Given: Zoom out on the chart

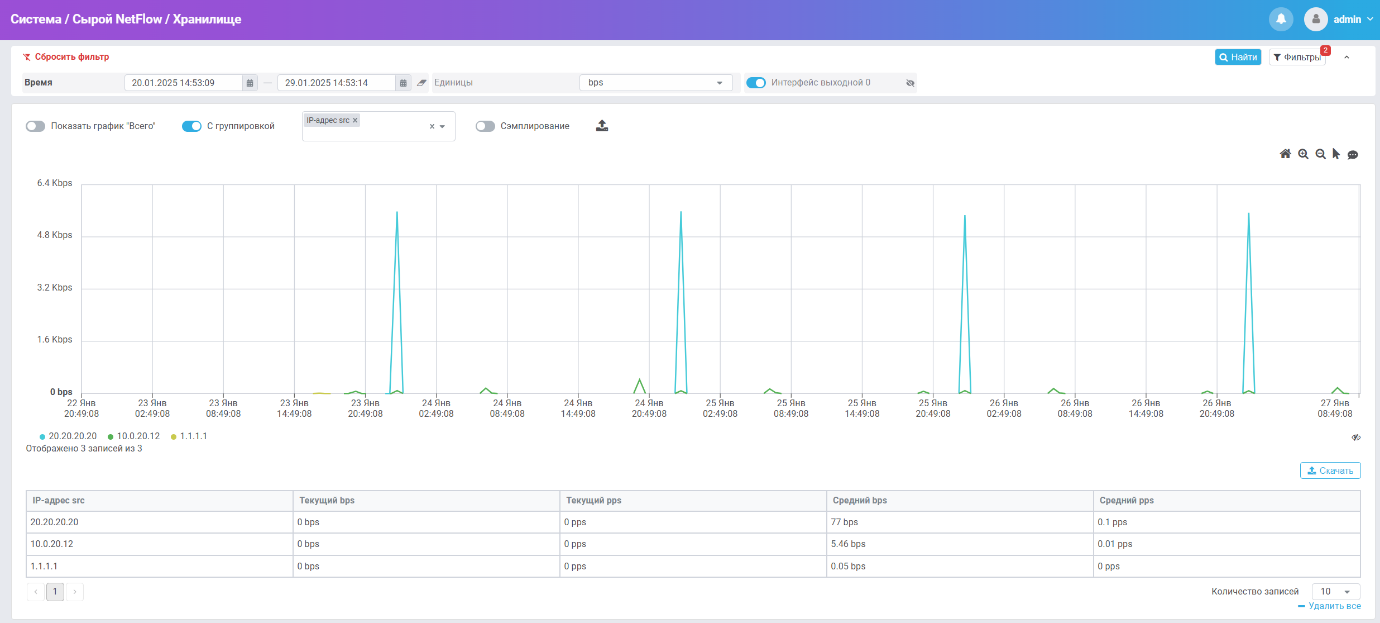Looking at the screenshot, I should click(1320, 154).
